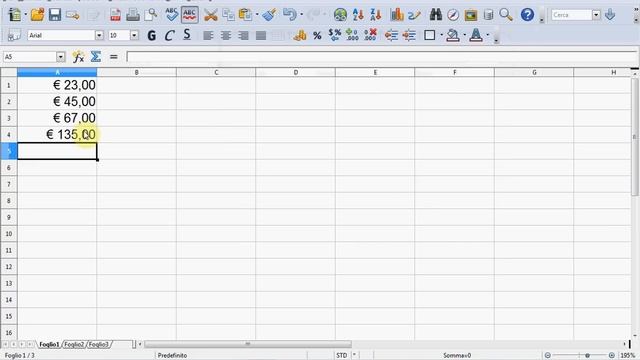Copy selection with the copy icon
This screenshot has width=640, height=360.
coord(228,15)
